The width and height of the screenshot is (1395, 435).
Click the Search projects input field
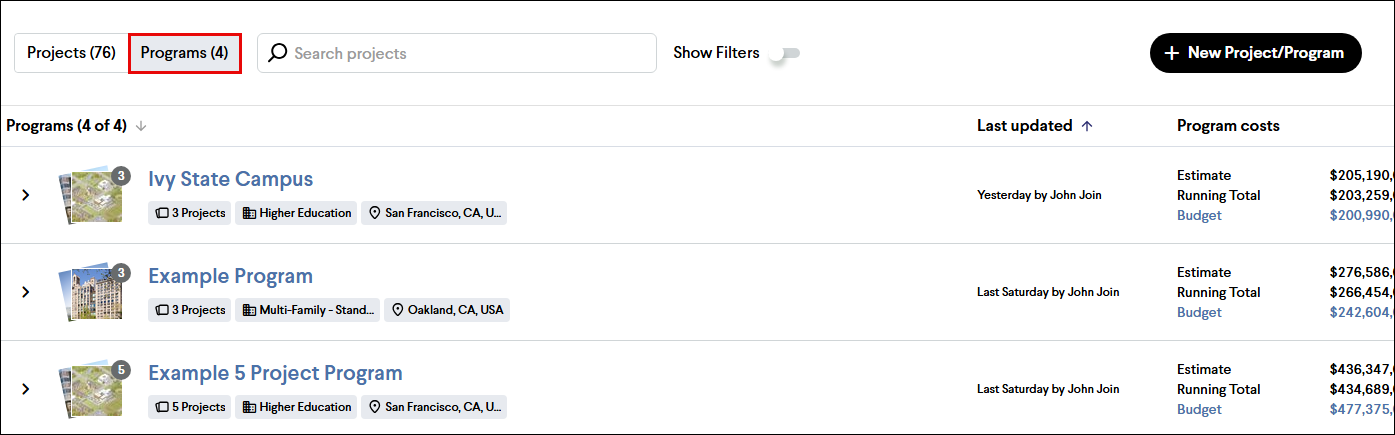[x=470, y=53]
